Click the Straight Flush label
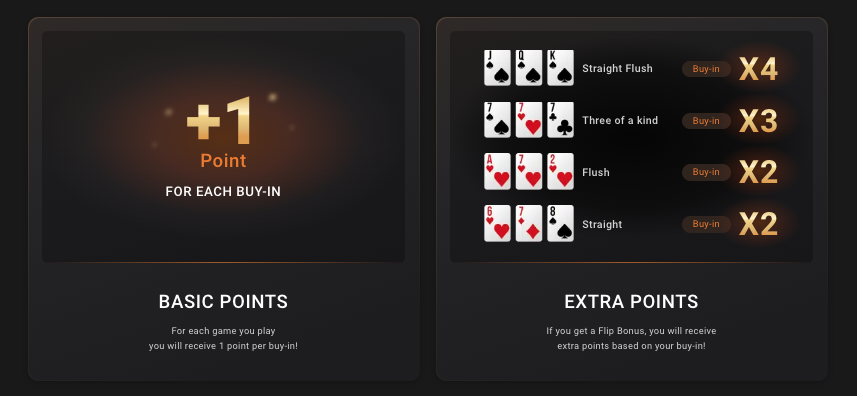 [x=618, y=69]
